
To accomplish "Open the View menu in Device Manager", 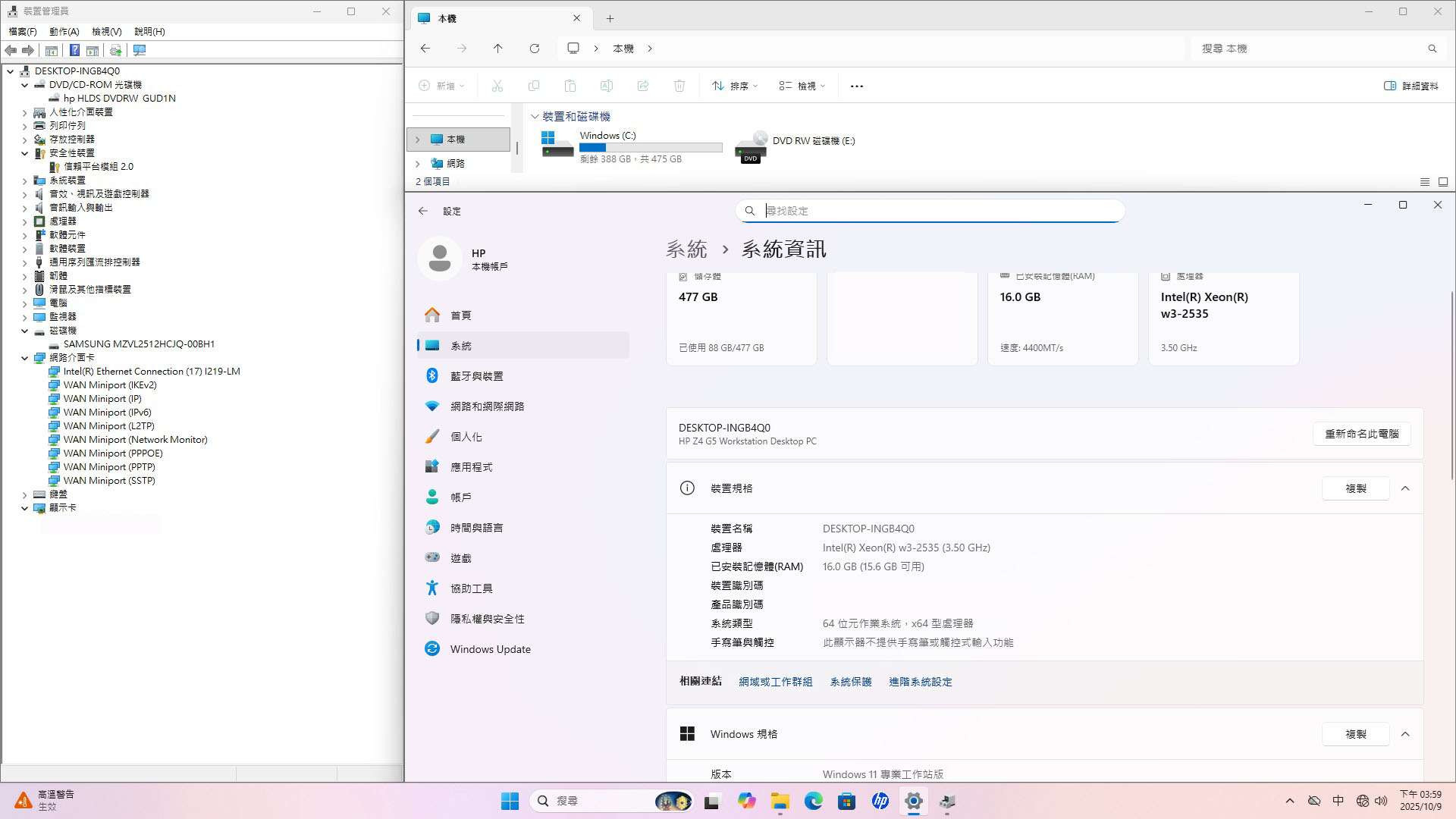I will (106, 31).
